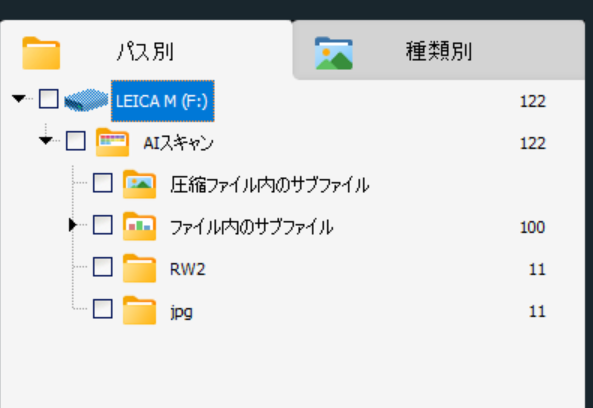Select the jpg folder label

click(181, 312)
